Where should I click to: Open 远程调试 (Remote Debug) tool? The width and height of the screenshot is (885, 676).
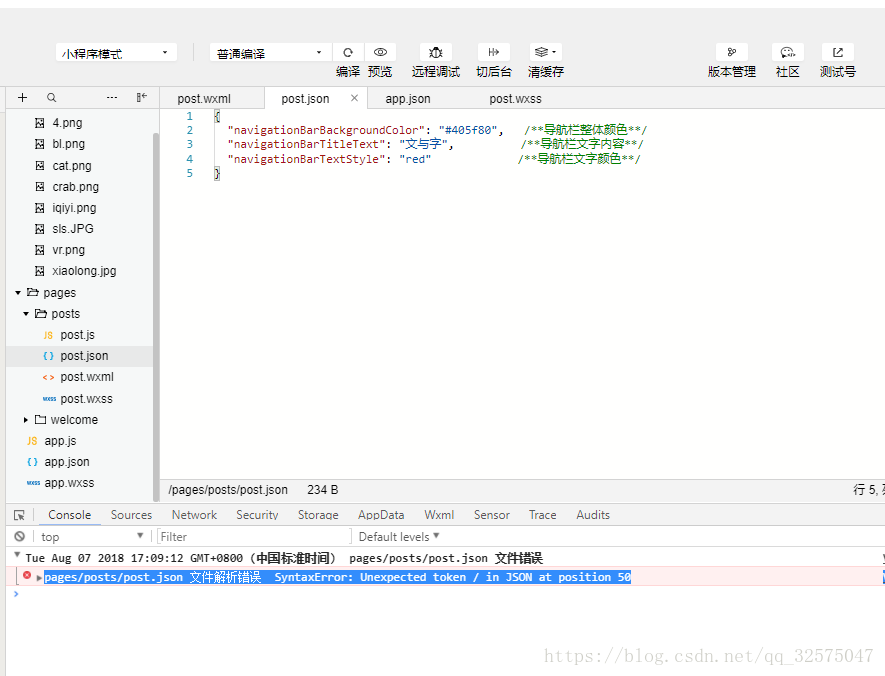[x=435, y=51]
